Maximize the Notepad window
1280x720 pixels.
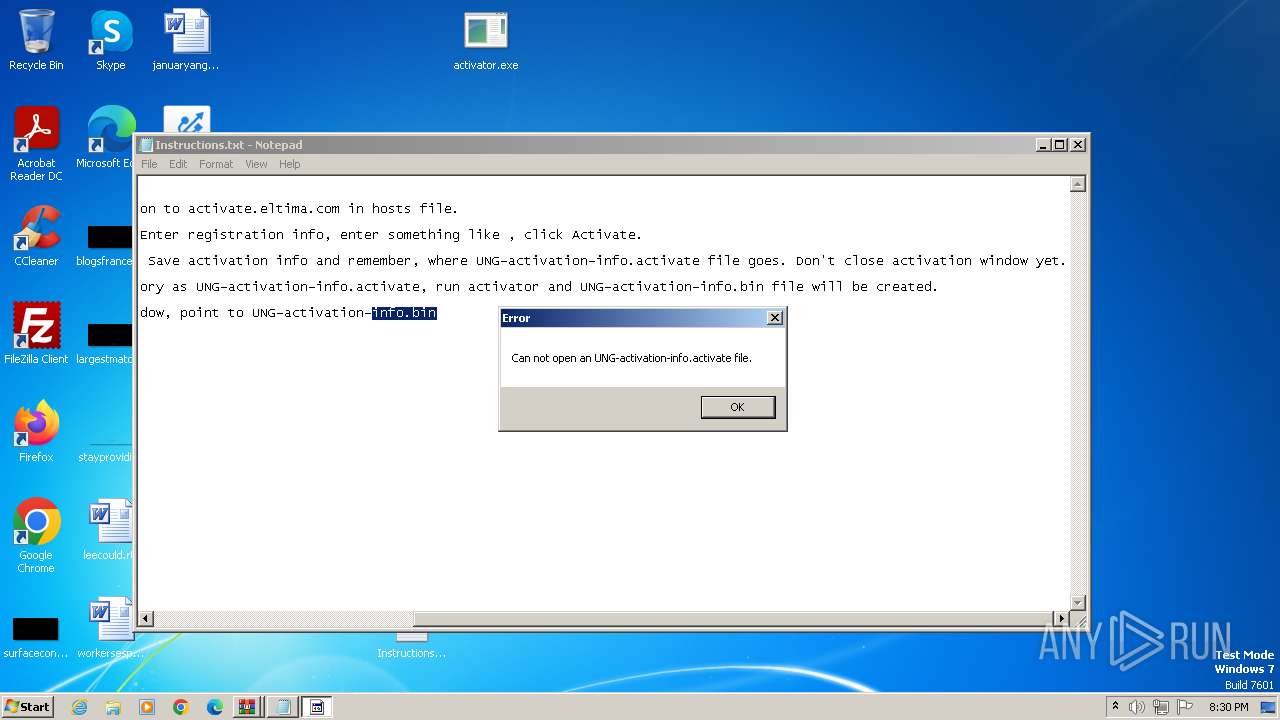pyautogui.click(x=1060, y=144)
